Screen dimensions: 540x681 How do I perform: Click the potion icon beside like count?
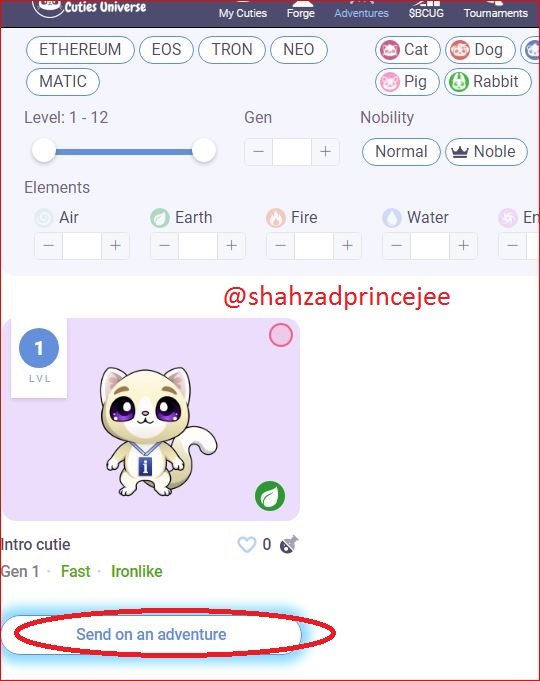[289, 544]
